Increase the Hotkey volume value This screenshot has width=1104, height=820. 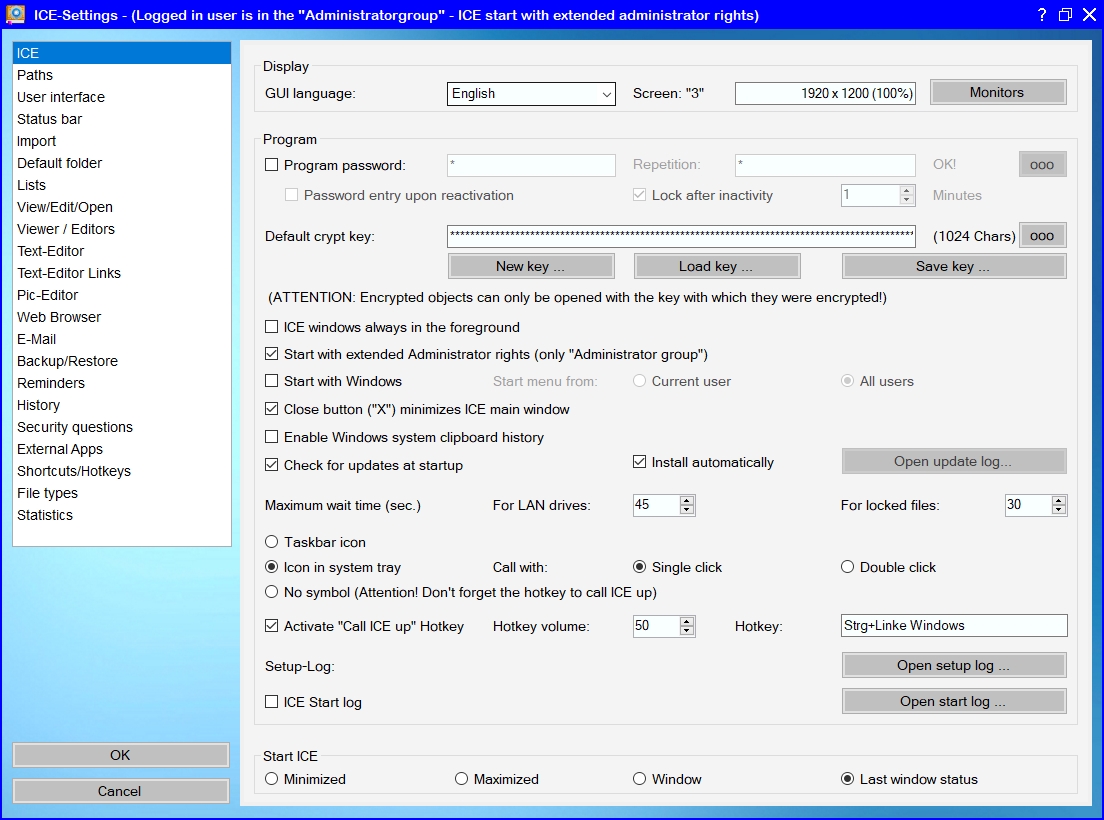(x=687, y=620)
